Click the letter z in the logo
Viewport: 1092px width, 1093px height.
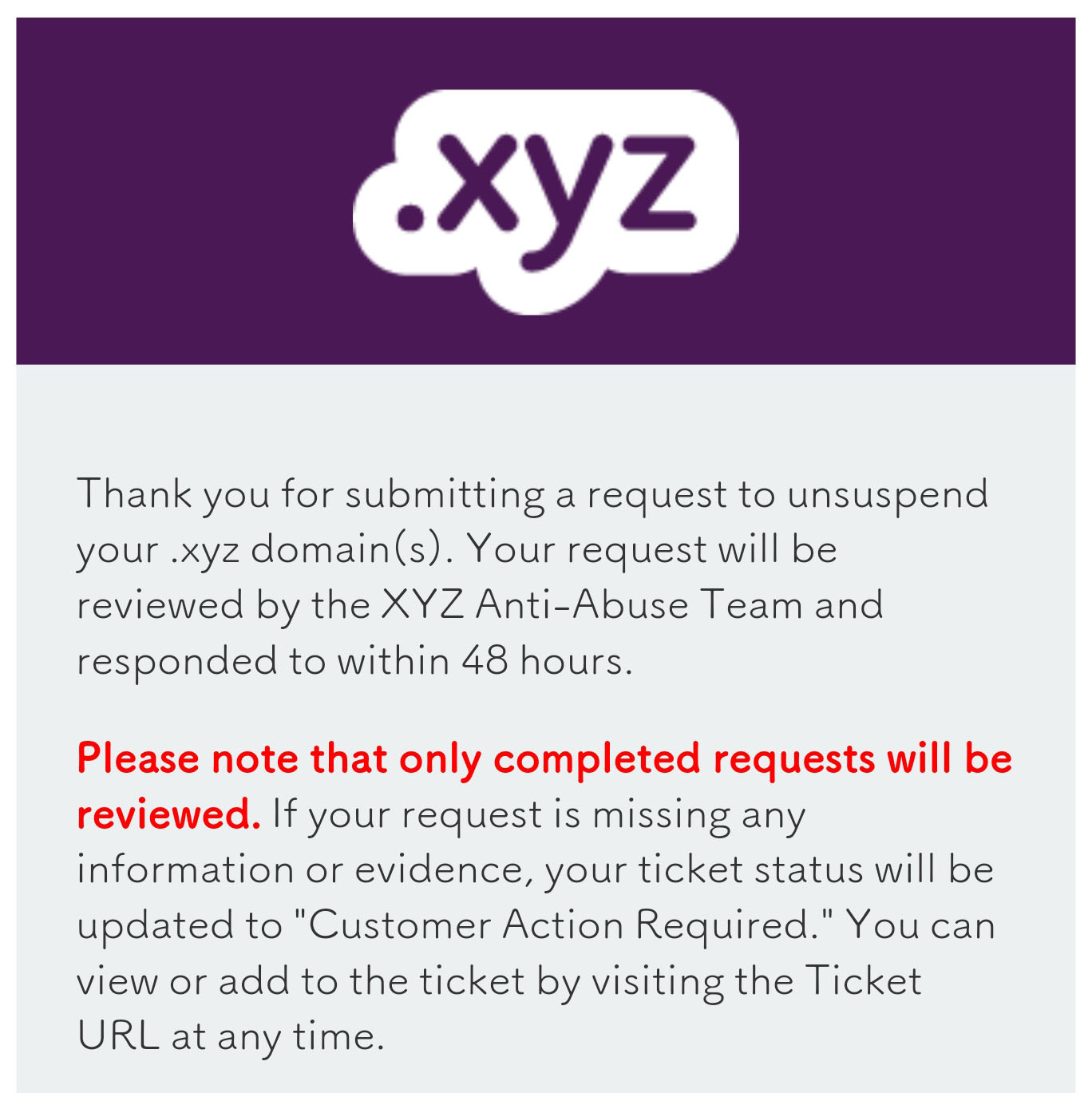(655, 182)
